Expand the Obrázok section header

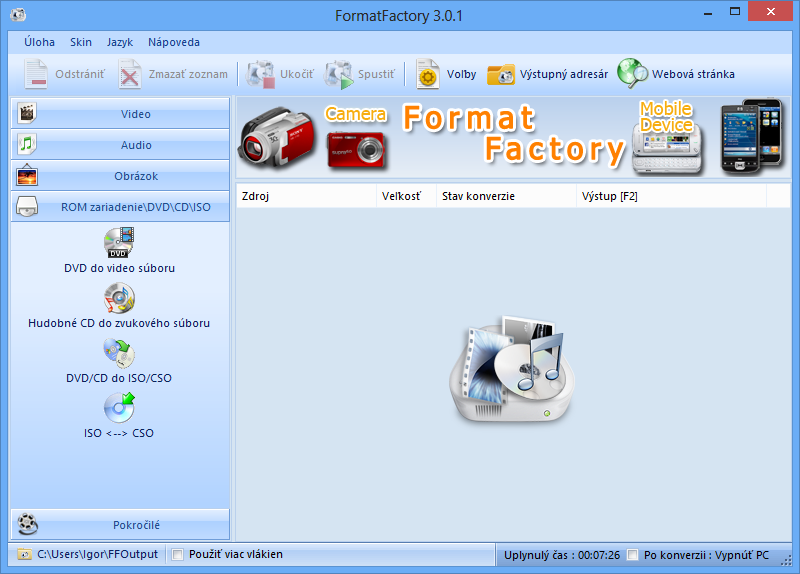(120, 176)
